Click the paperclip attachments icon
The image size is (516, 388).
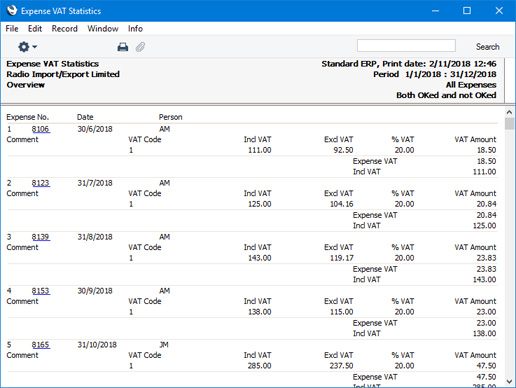coord(140,47)
